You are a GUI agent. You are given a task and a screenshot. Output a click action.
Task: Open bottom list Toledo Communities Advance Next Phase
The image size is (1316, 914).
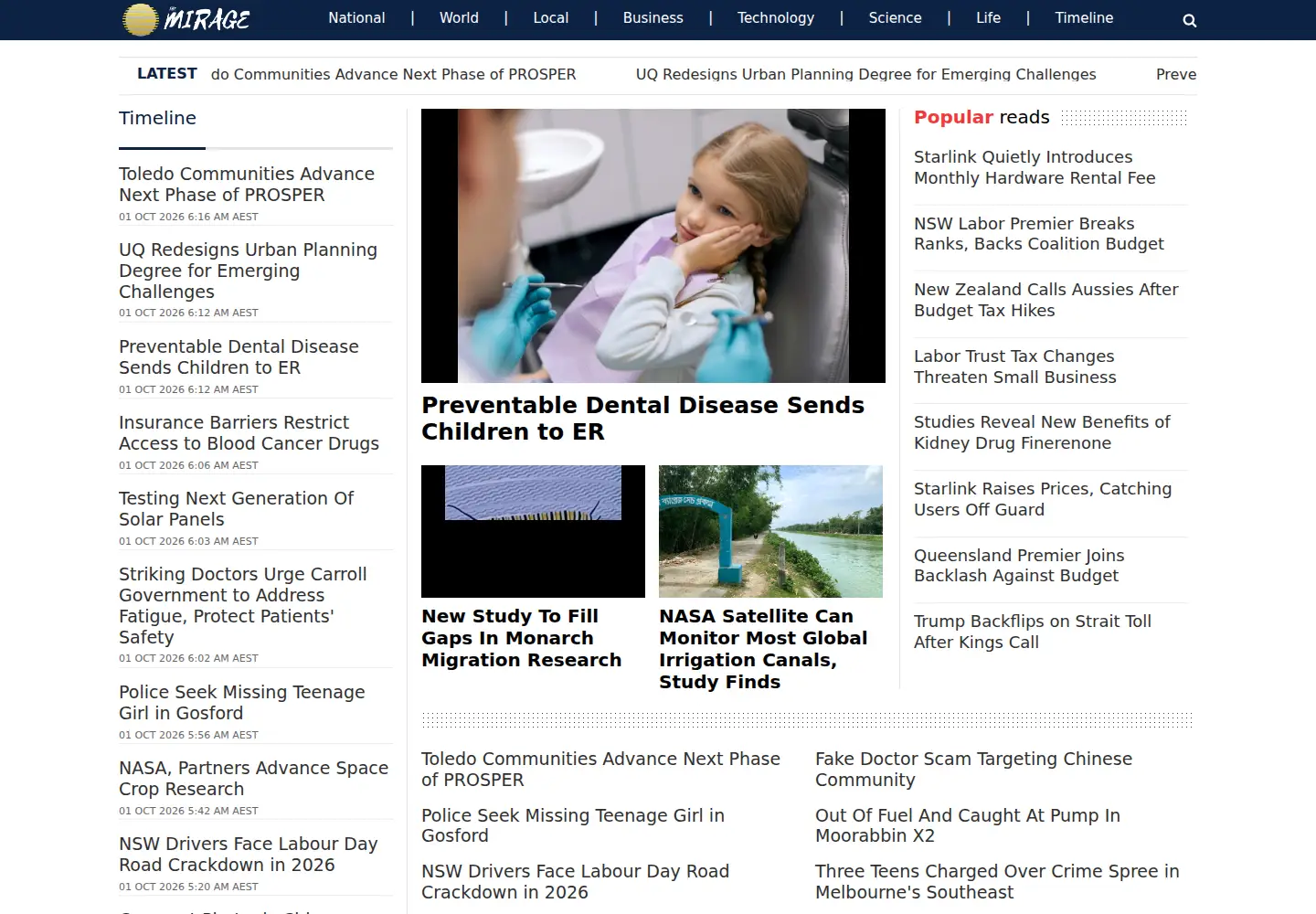[x=600, y=769]
